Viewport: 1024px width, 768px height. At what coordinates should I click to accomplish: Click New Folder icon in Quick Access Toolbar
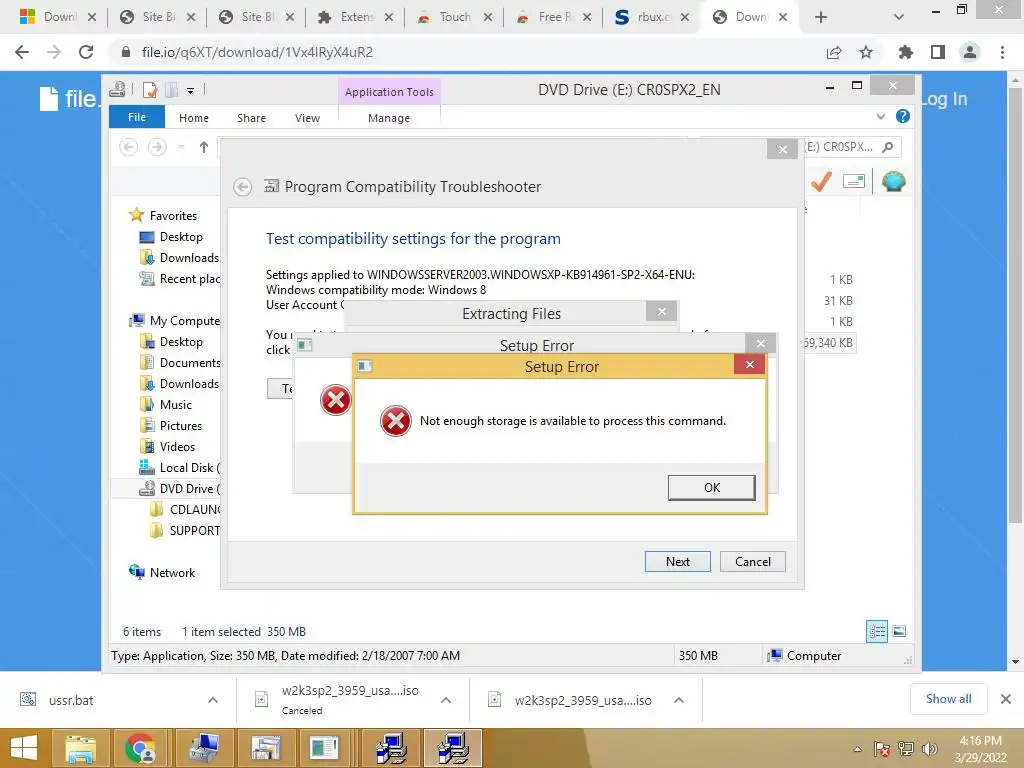171,89
